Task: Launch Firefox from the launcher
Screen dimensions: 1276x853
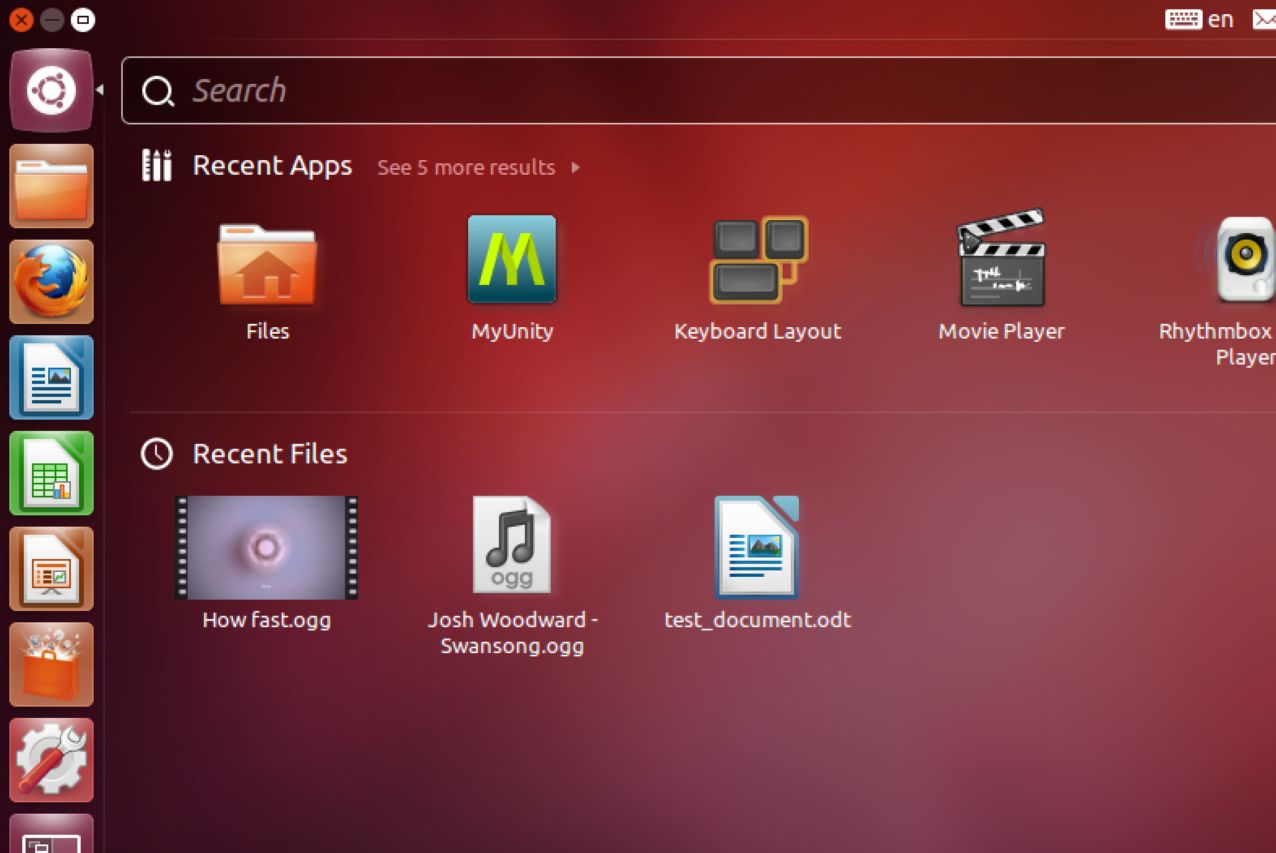Action: (51, 281)
